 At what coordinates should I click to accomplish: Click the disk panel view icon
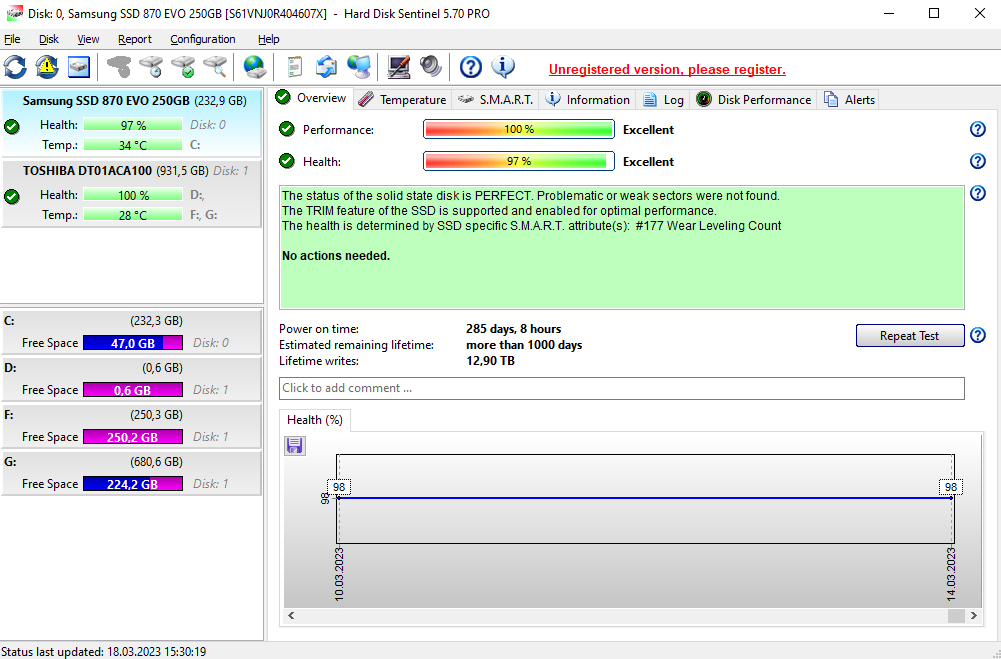(79, 66)
